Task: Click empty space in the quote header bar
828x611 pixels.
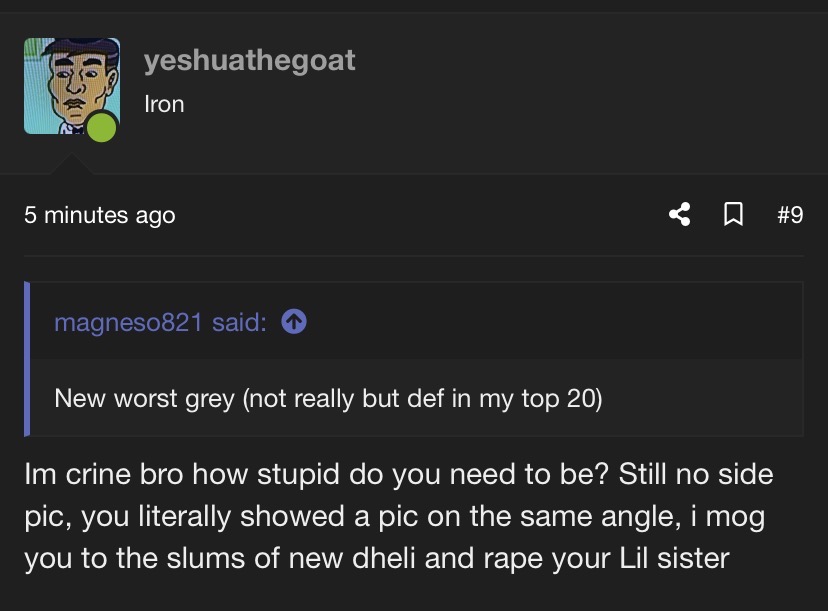Action: tap(550, 322)
